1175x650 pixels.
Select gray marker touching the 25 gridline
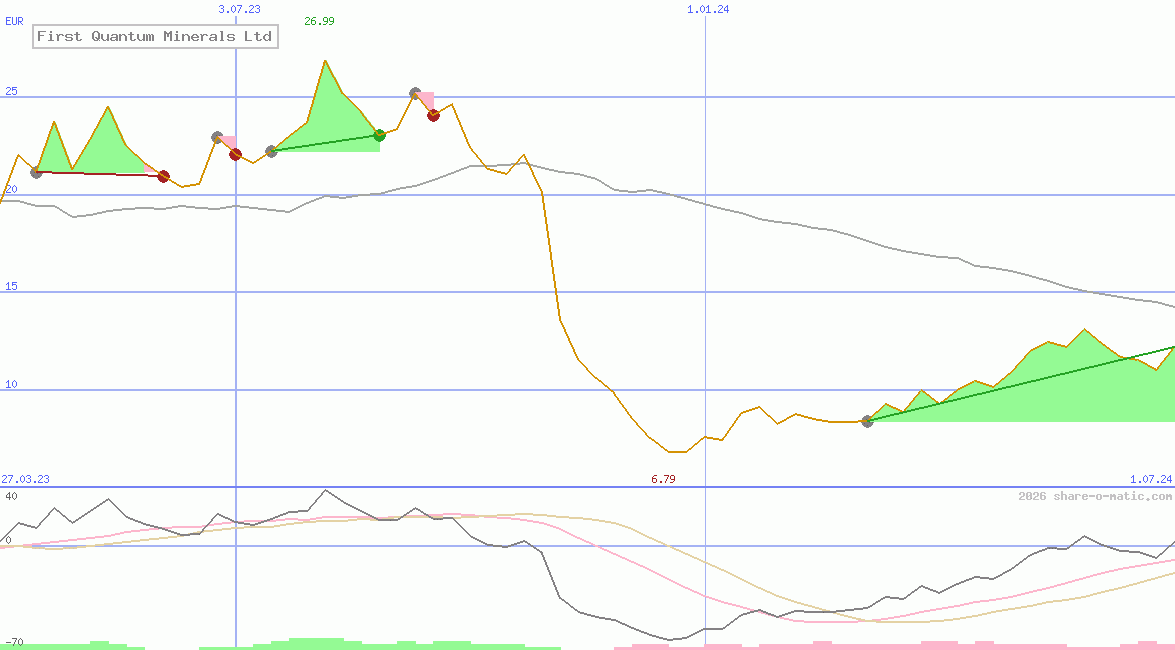tap(415, 94)
